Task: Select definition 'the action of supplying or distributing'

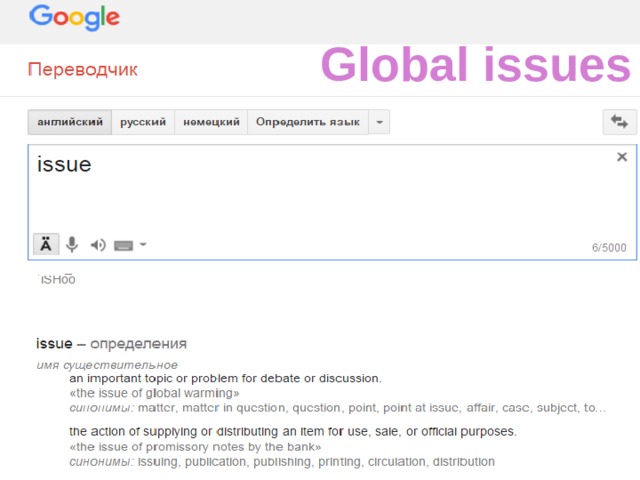Action: pyautogui.click(x=293, y=431)
